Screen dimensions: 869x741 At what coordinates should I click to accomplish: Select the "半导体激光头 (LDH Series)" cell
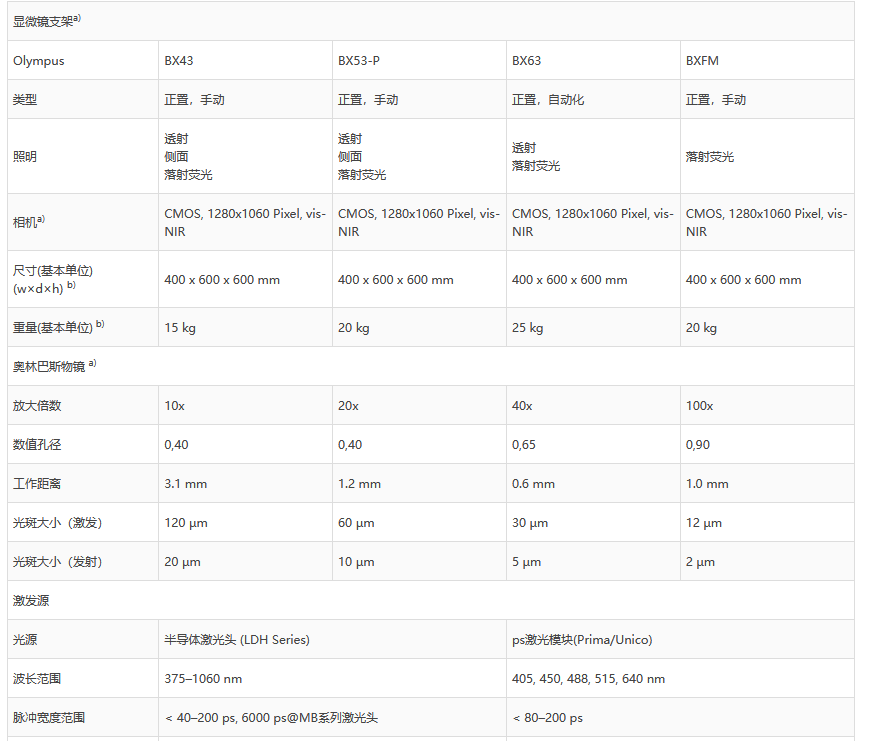[x=237, y=640]
